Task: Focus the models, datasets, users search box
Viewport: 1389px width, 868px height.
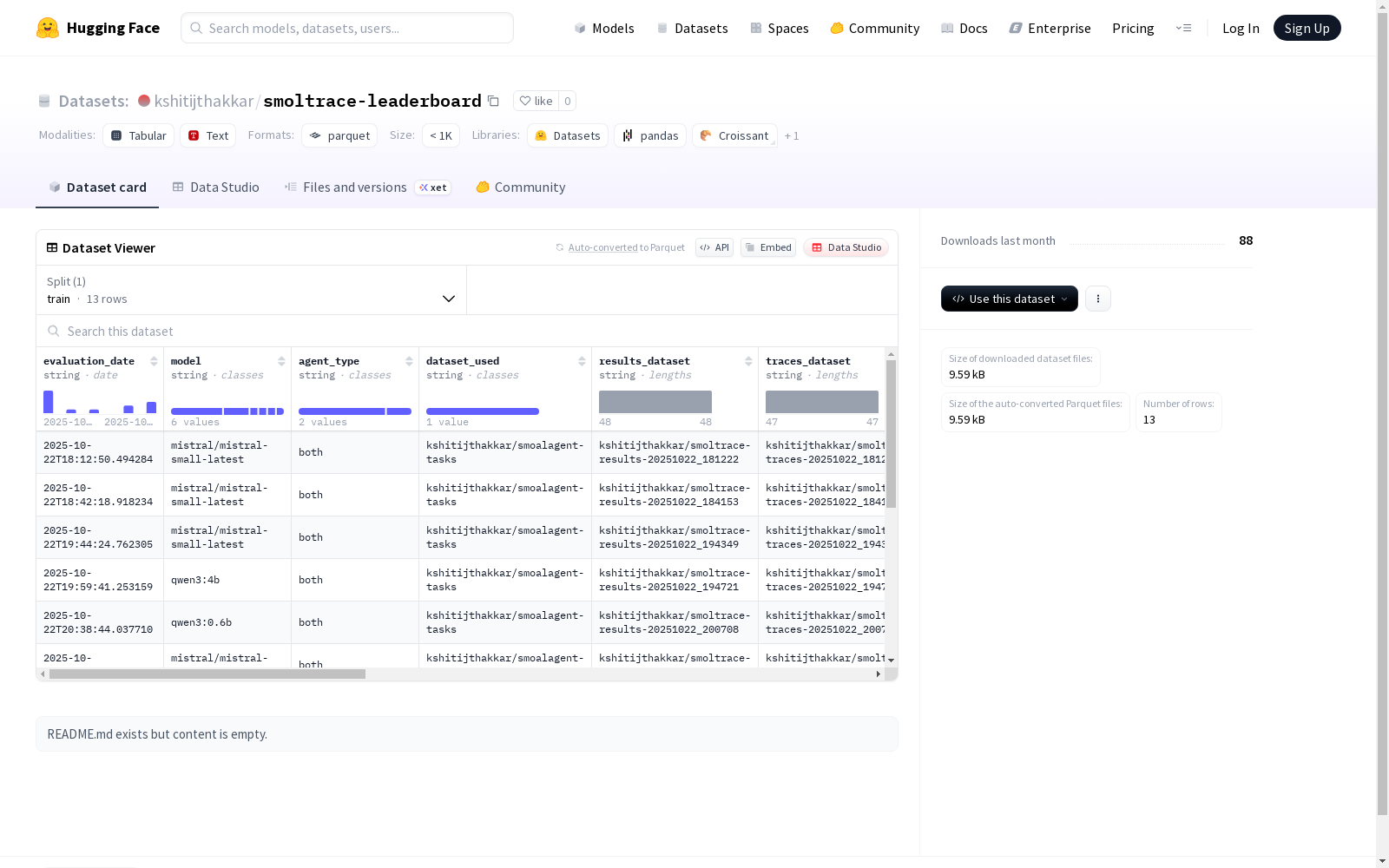Action: (347, 28)
